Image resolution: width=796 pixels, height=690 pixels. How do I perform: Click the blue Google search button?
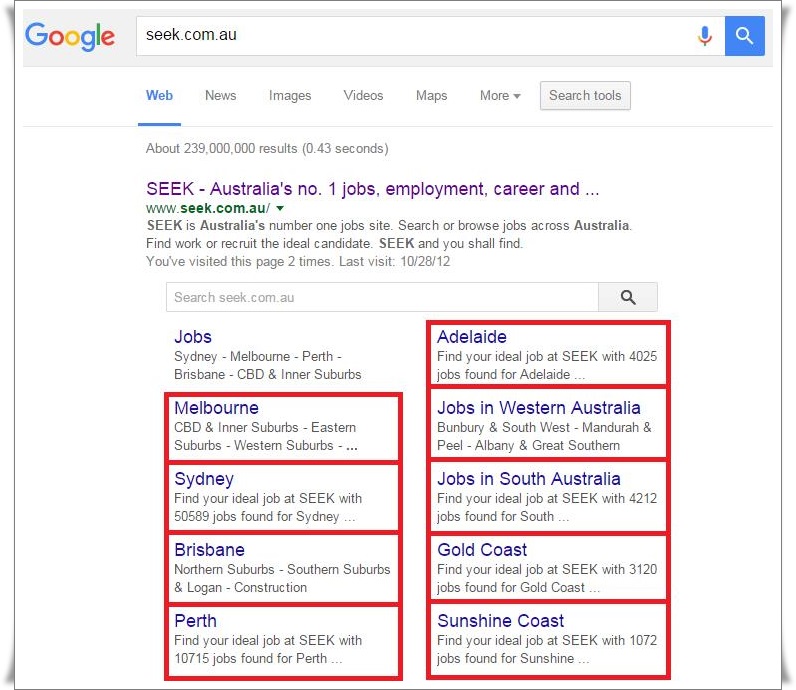744,36
